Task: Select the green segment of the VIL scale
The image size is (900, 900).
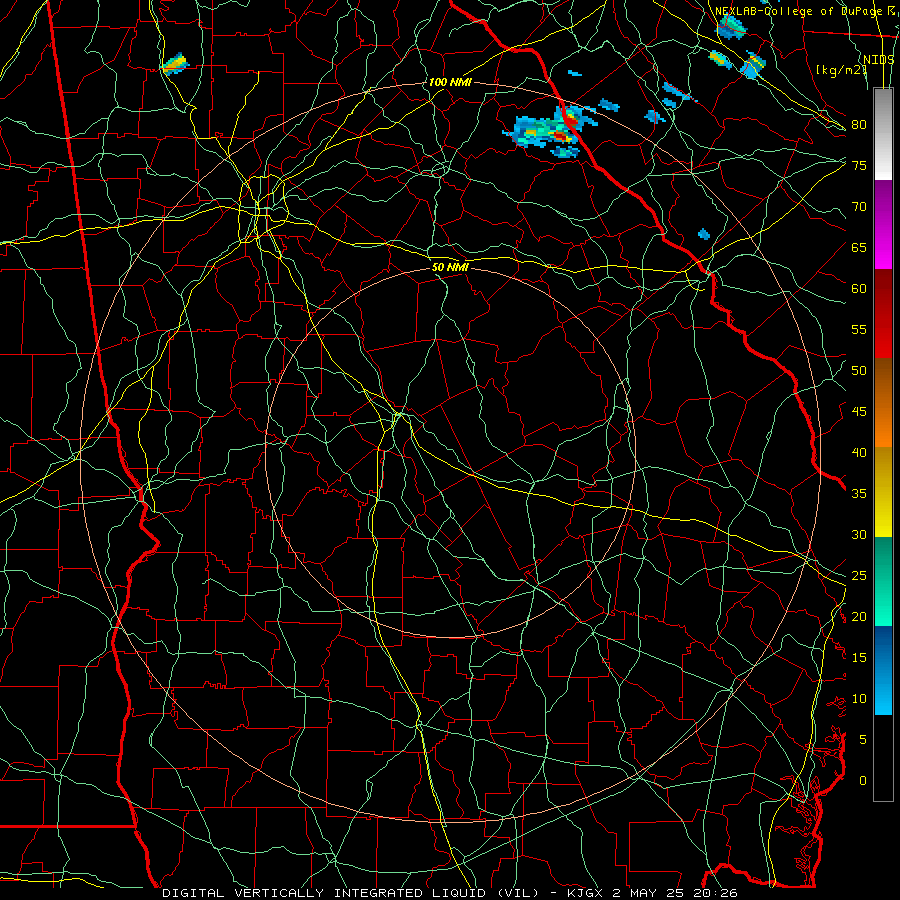Action: pyautogui.click(x=883, y=581)
